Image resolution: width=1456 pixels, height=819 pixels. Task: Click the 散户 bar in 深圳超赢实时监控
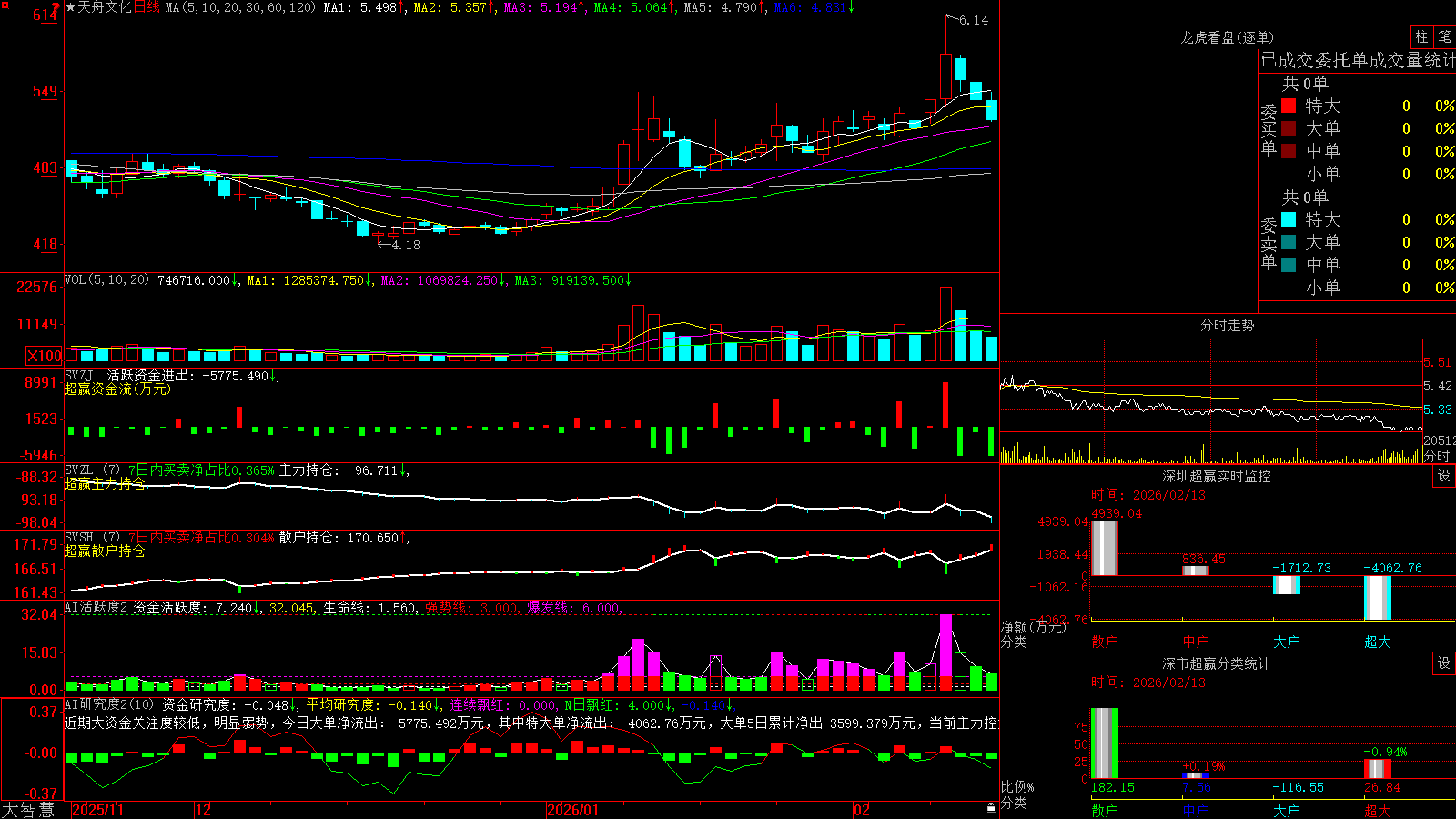[x=1105, y=548]
